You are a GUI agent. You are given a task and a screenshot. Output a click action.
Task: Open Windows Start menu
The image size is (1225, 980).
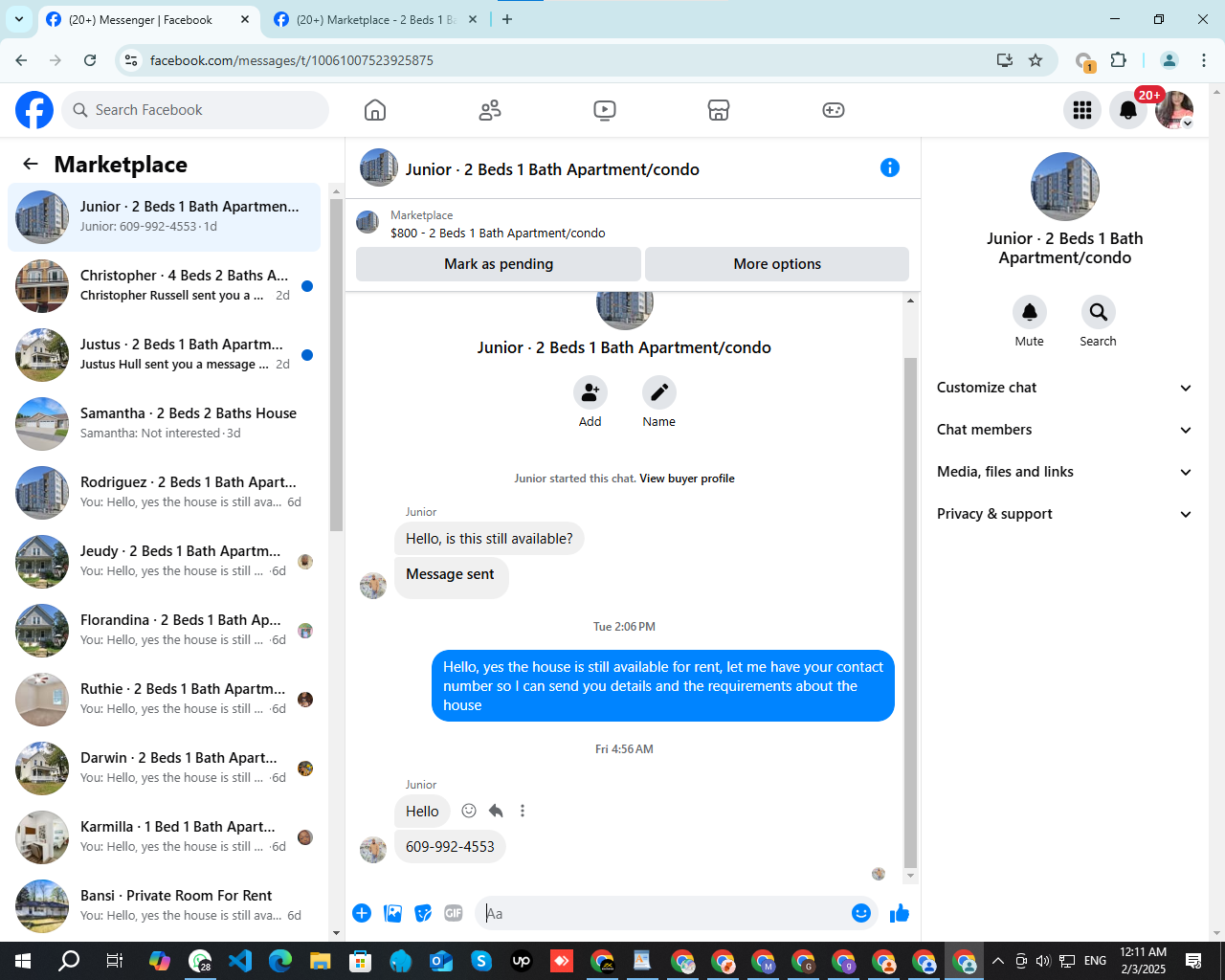pyautogui.click(x=23, y=961)
